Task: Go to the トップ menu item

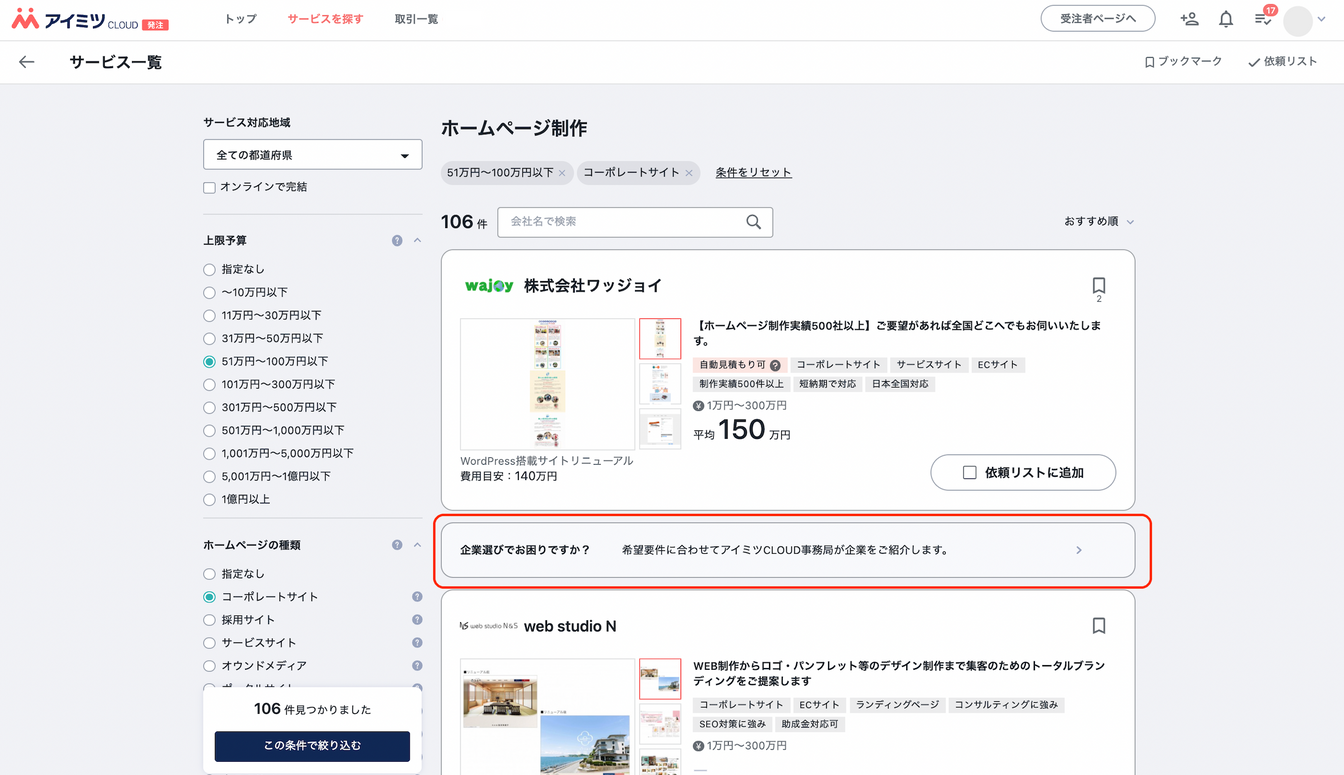Action: (x=240, y=19)
